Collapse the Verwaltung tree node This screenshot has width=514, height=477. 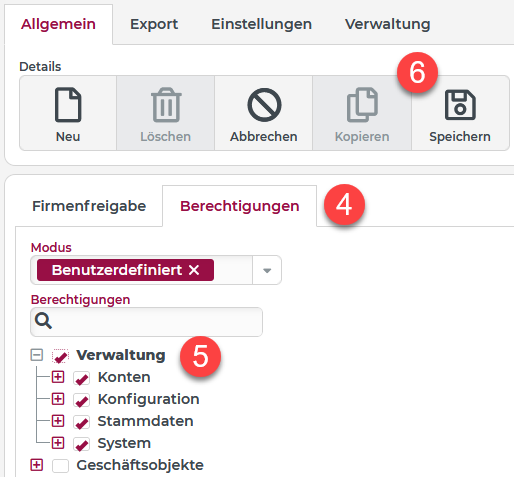[x=37, y=355]
